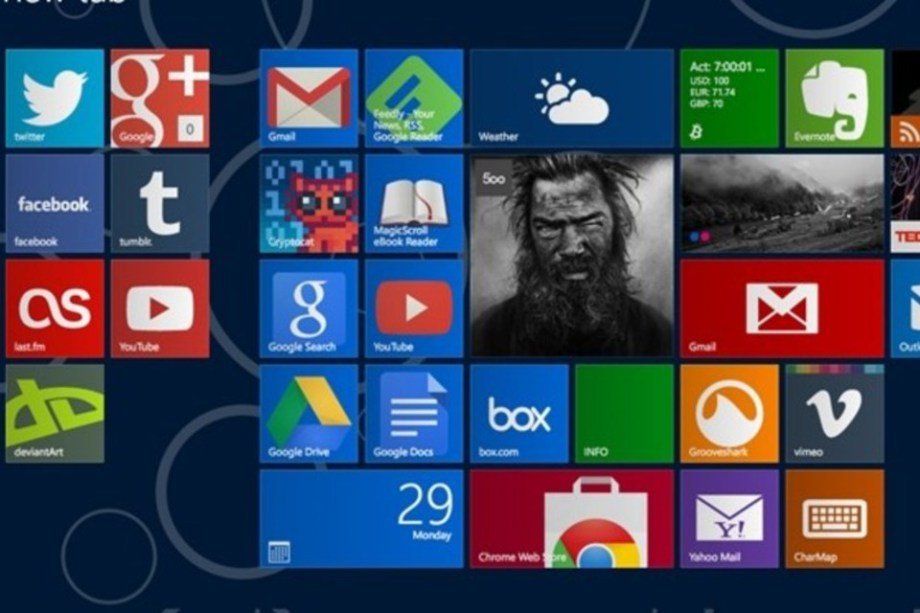
Task: Open the Flickr misty landscape photo tile
Action: pyautogui.click(x=782, y=203)
